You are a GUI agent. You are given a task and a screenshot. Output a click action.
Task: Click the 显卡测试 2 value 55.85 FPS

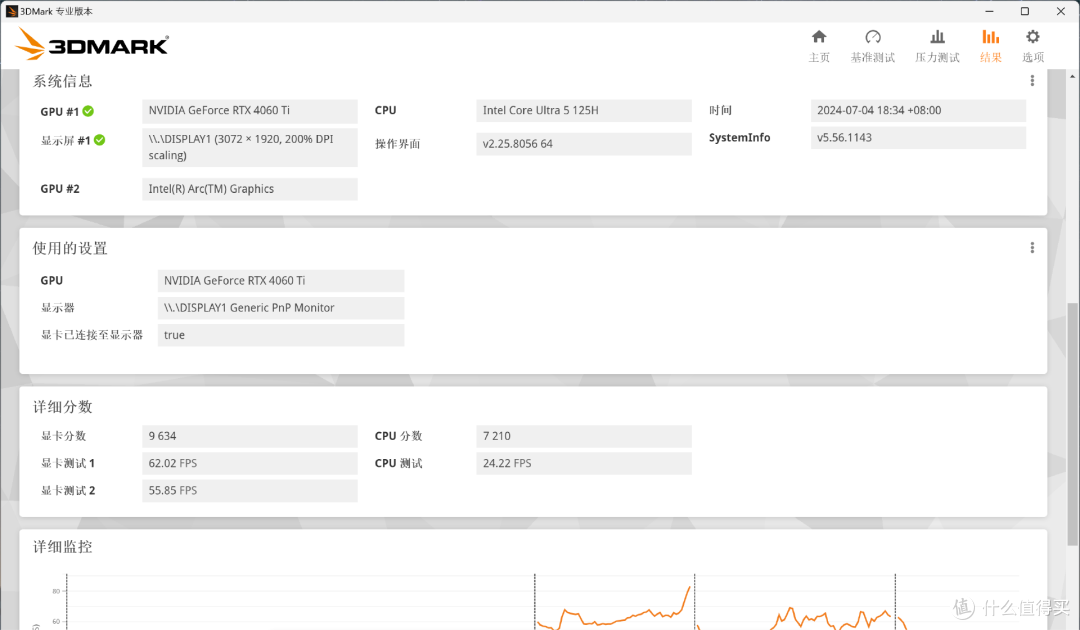[x=250, y=491]
